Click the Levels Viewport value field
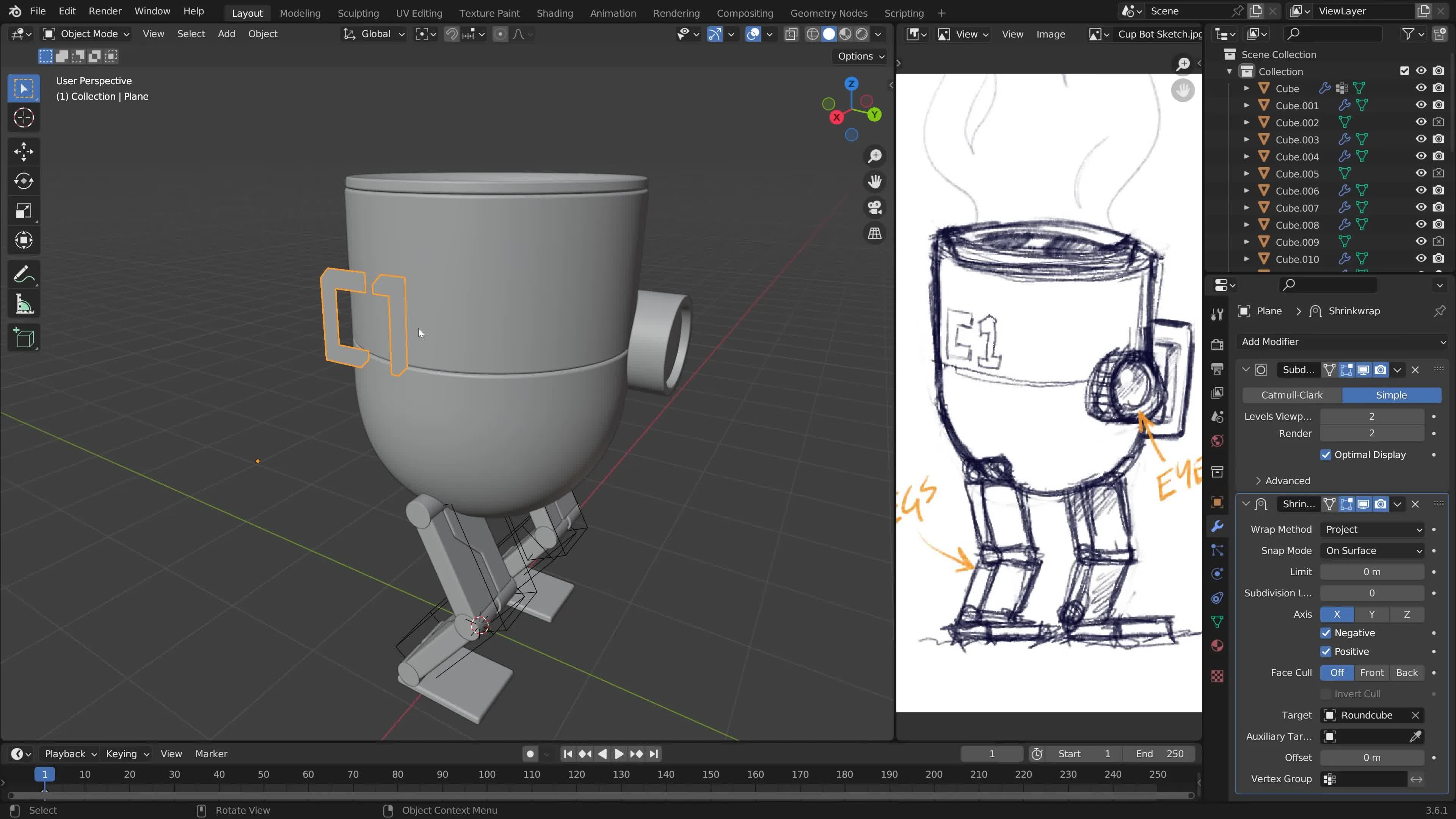The width and height of the screenshot is (1456, 819). (x=1371, y=417)
